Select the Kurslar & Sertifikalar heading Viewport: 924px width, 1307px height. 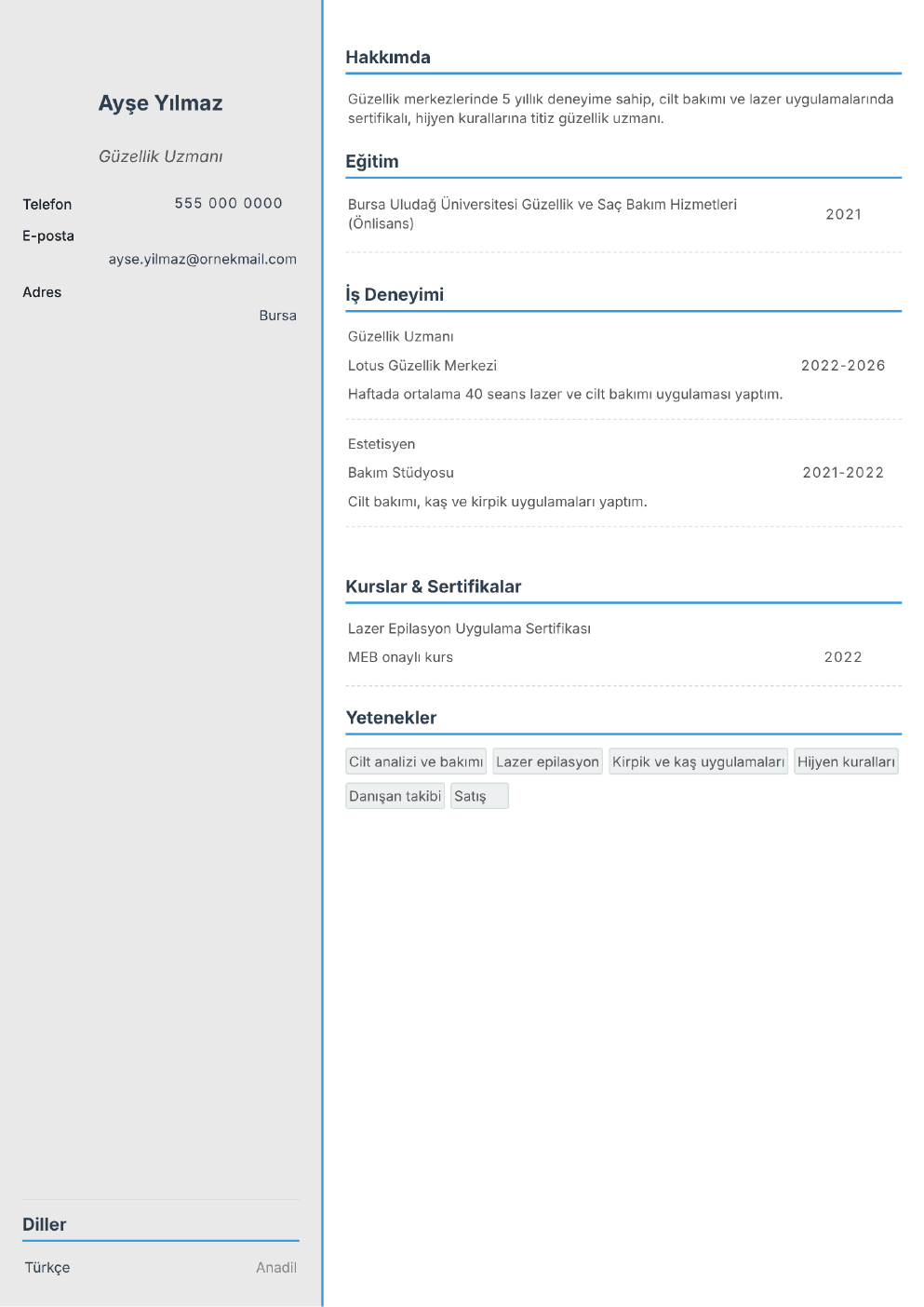point(434,586)
